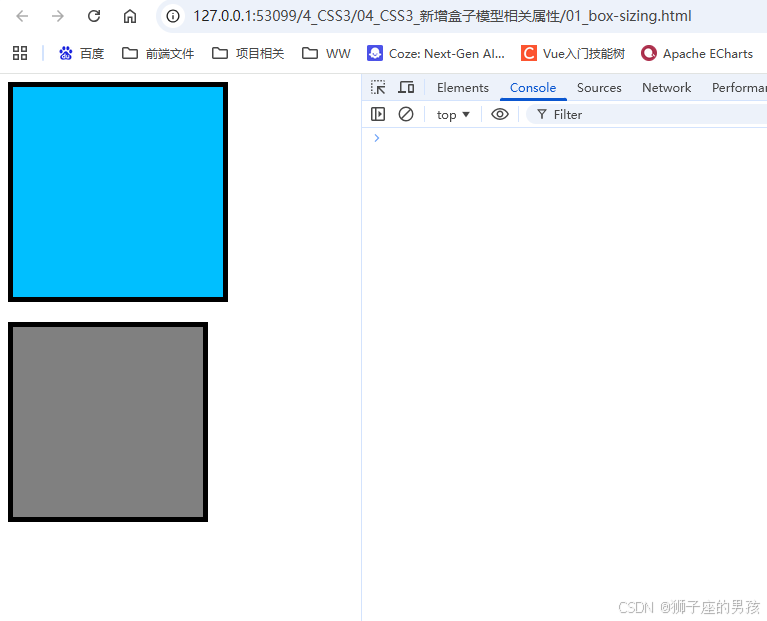This screenshot has width=767, height=621.
Task: Open the Apache ECharts bookmark
Action: [x=697, y=53]
